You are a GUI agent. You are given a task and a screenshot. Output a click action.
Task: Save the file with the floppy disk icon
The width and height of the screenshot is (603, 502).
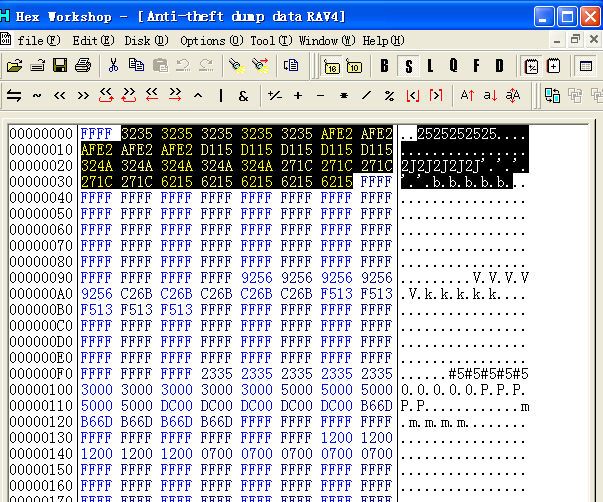pyautogui.click(x=60, y=66)
